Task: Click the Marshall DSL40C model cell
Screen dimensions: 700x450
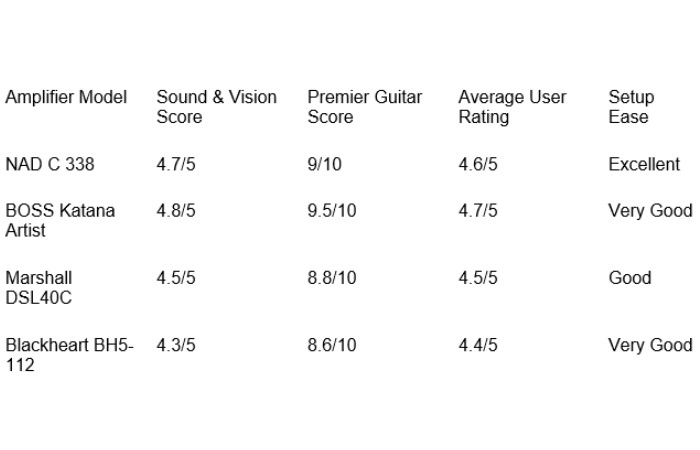Action: [x=39, y=287]
